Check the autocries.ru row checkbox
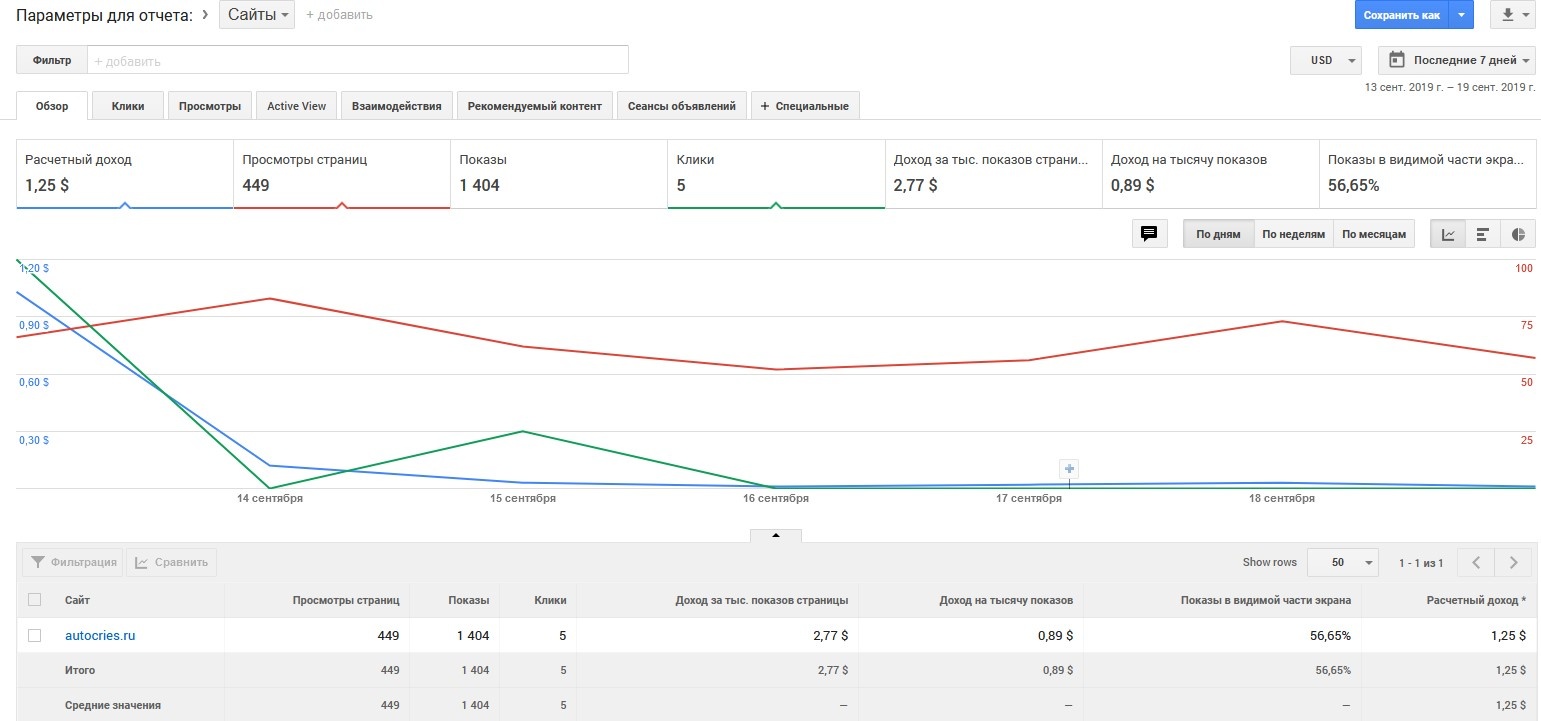Viewport: 1541px width, 721px height. click(x=35, y=635)
